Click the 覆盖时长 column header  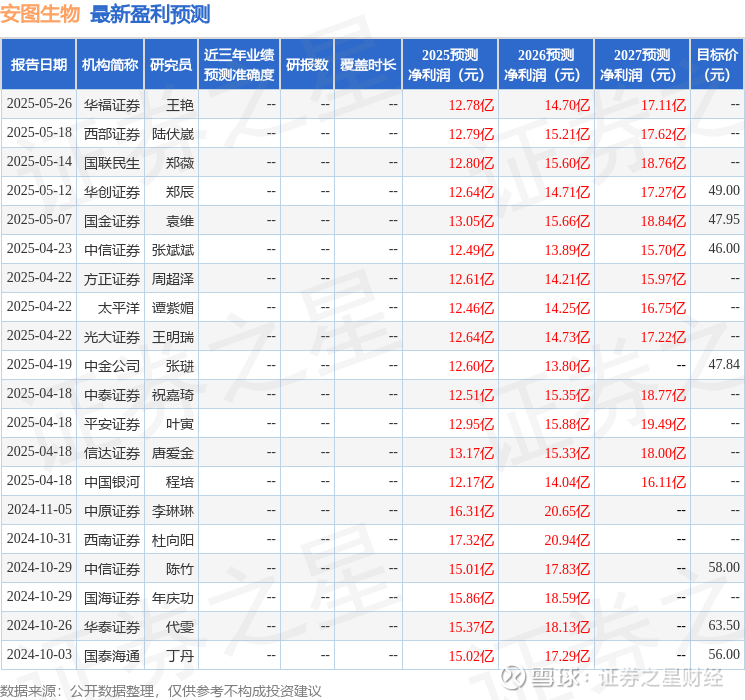(x=368, y=64)
